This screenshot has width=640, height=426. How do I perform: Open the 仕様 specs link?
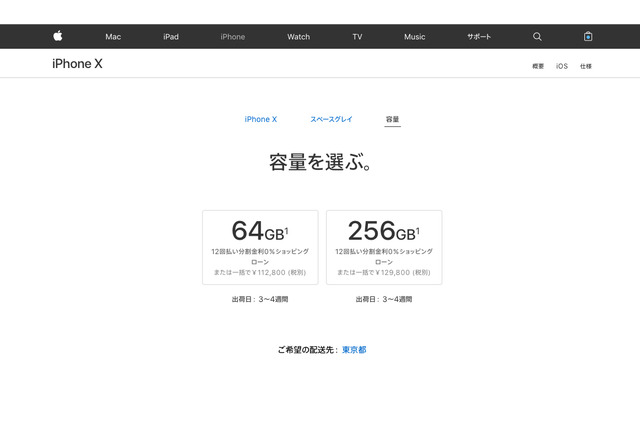[586, 66]
